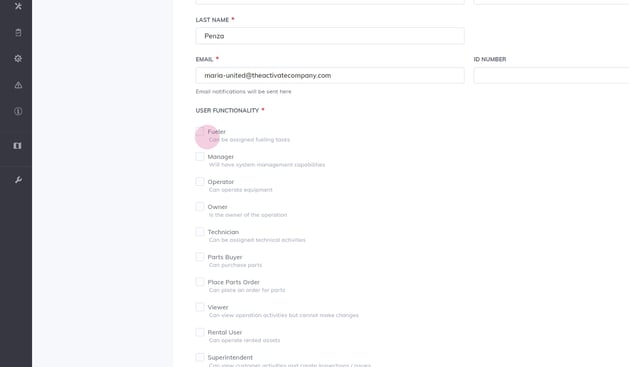Screen dimensions: 629x367
Task: Check the Parts Buyer option
Action: click(x=200, y=257)
